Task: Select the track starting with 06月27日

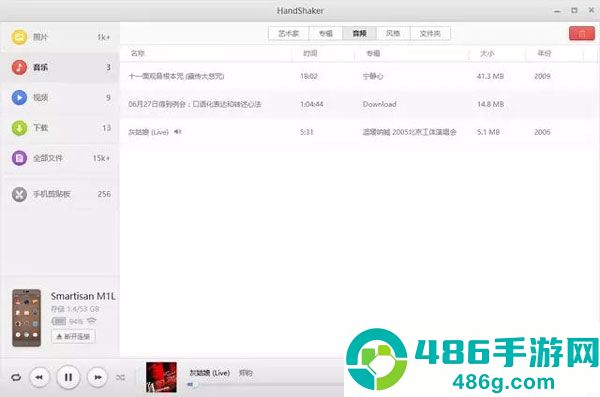Action: tap(359, 104)
